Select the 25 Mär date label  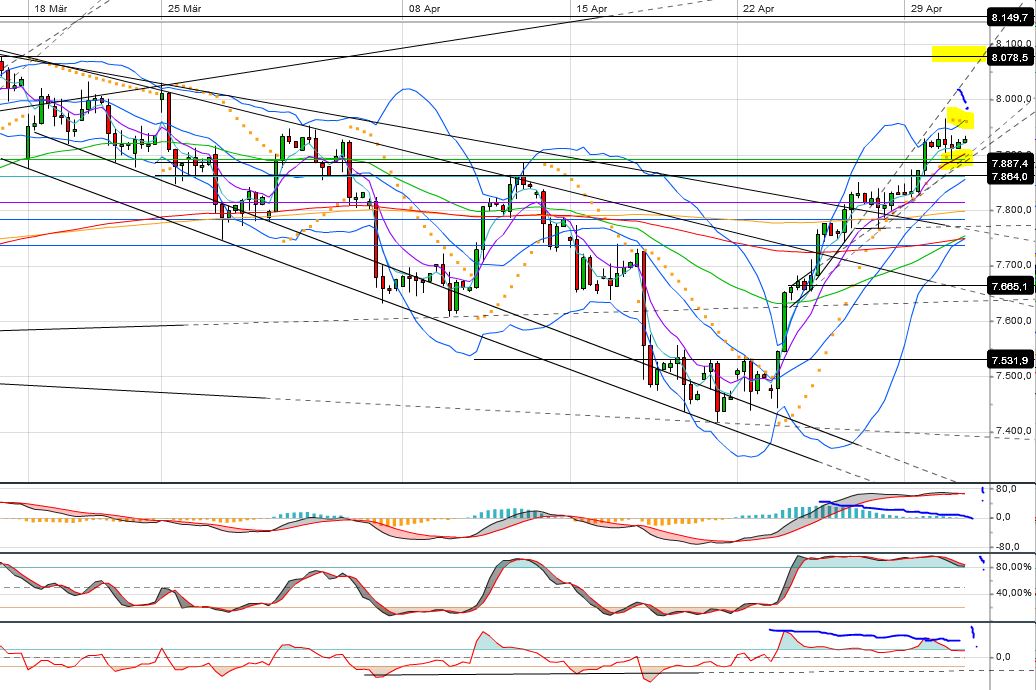[184, 9]
